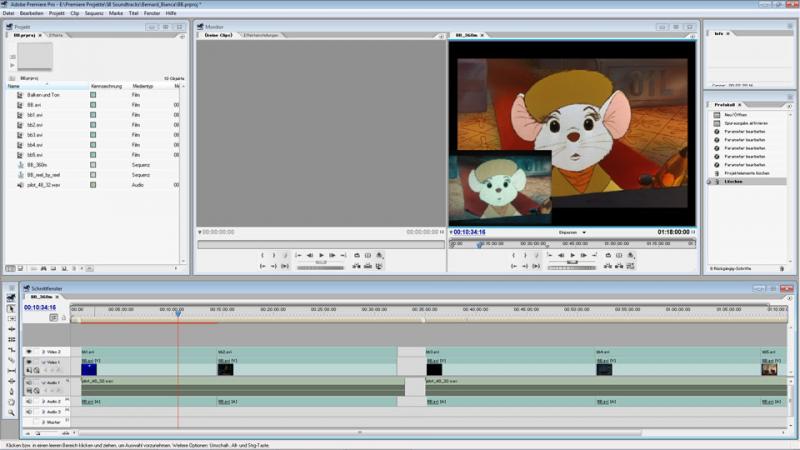Select the Hand tool in toolbox
Image resolution: width=800 pixels, height=450 pixels.
[x=11, y=401]
